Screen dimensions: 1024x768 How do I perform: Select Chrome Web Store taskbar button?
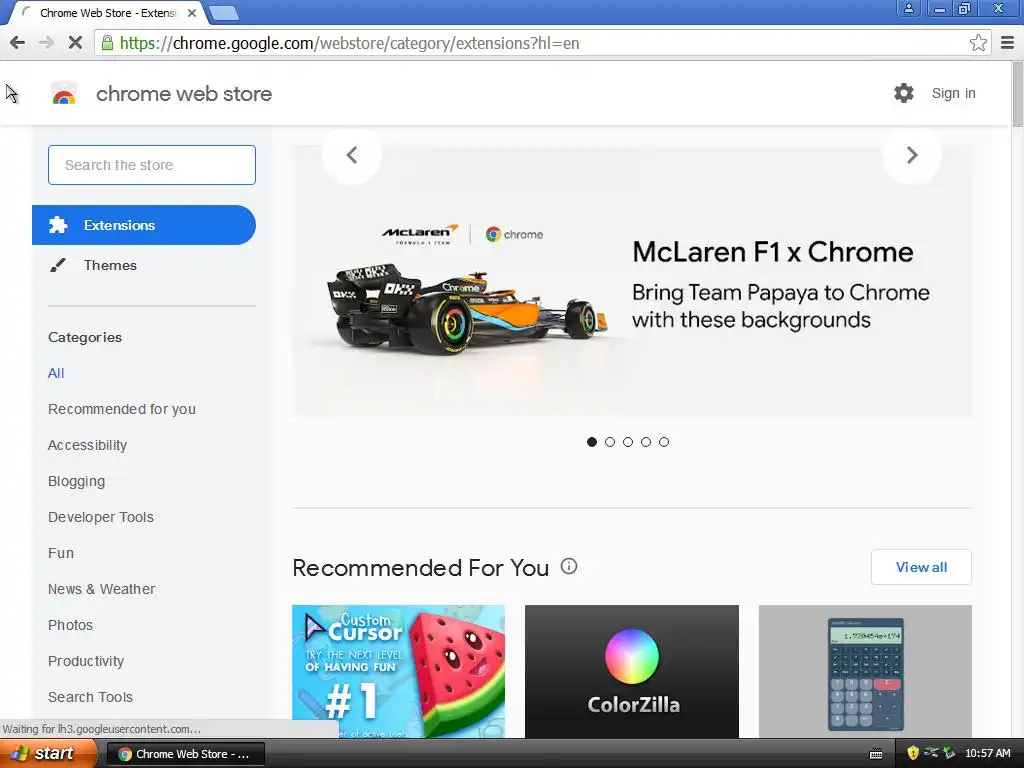coord(185,754)
